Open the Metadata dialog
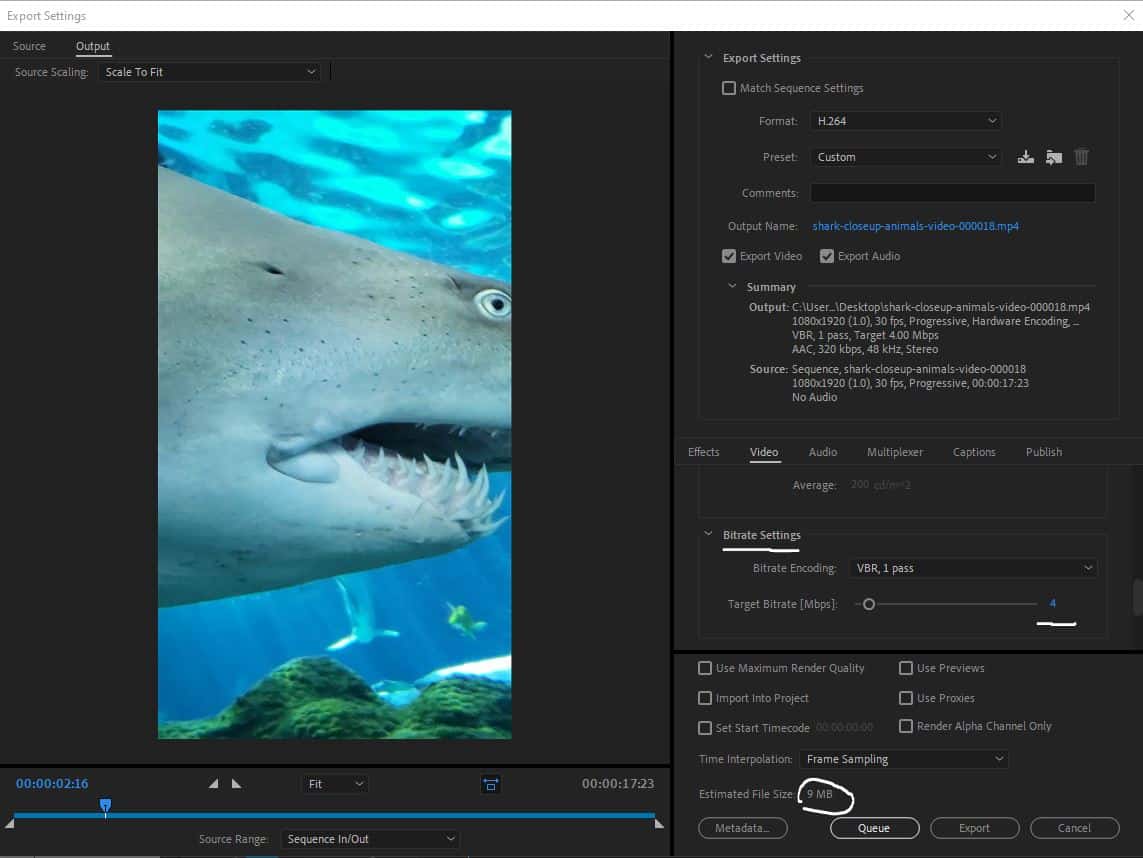1143x858 pixels. [743, 828]
